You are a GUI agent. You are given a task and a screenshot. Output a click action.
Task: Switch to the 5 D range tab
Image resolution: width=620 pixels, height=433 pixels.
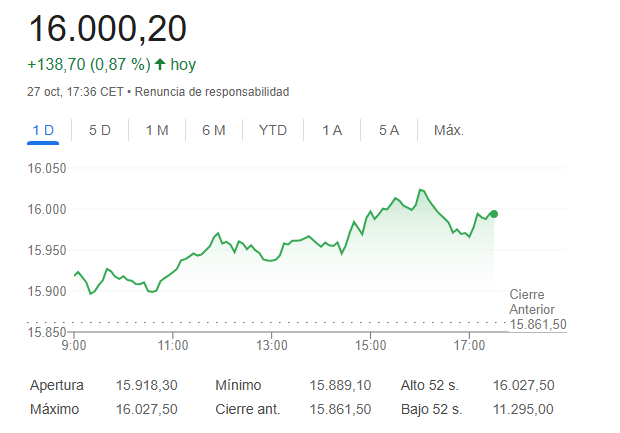coord(100,130)
